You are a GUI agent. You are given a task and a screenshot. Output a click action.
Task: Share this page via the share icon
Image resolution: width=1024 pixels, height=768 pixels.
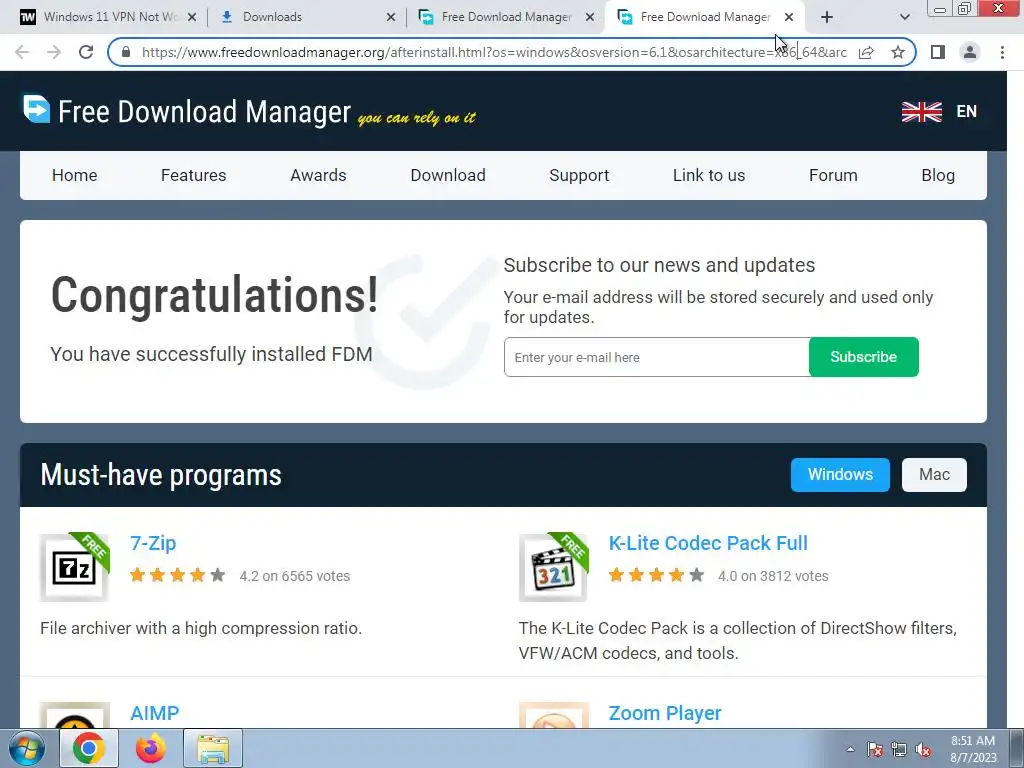[x=866, y=52]
